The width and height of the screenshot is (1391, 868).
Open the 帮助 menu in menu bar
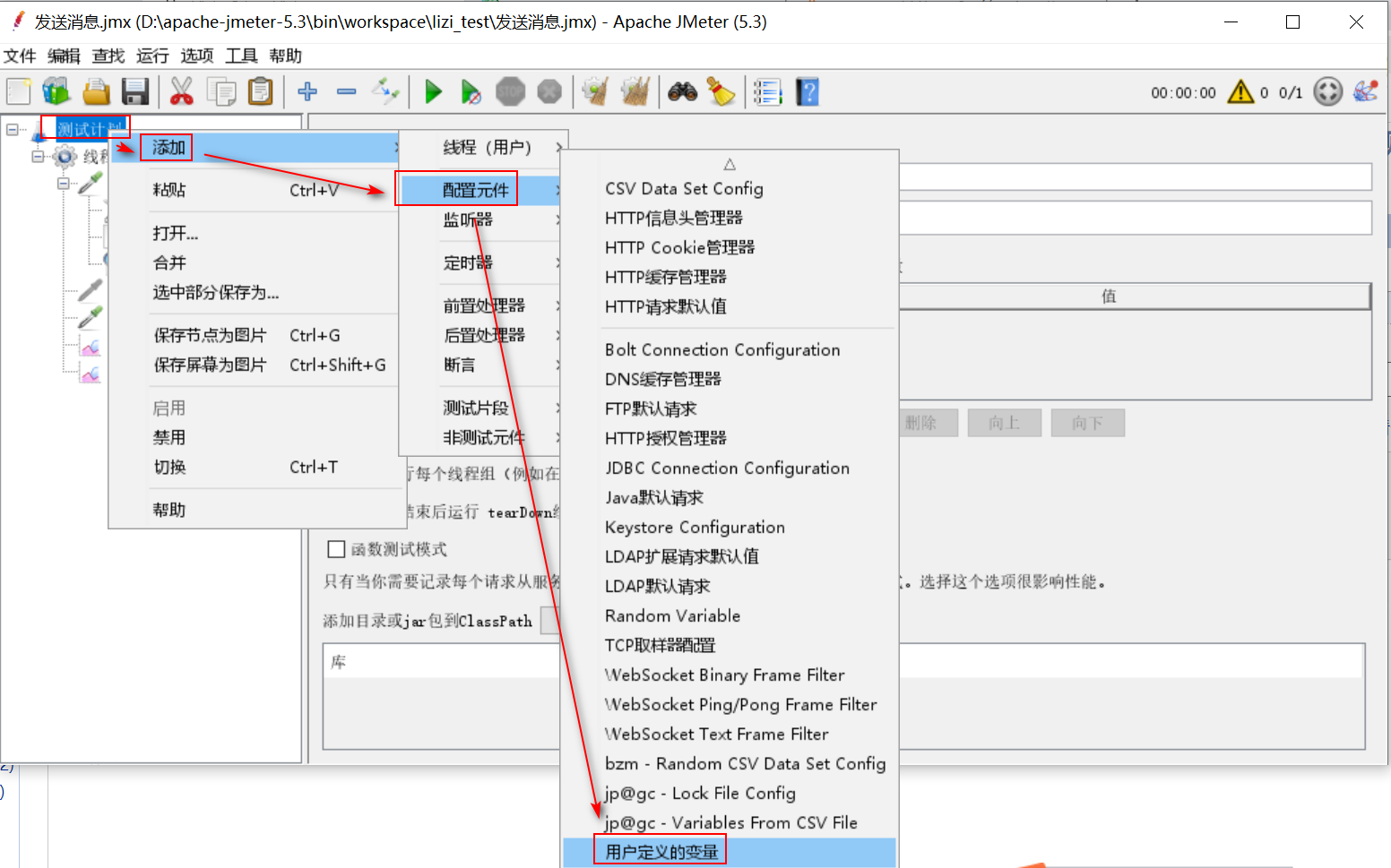click(x=285, y=56)
